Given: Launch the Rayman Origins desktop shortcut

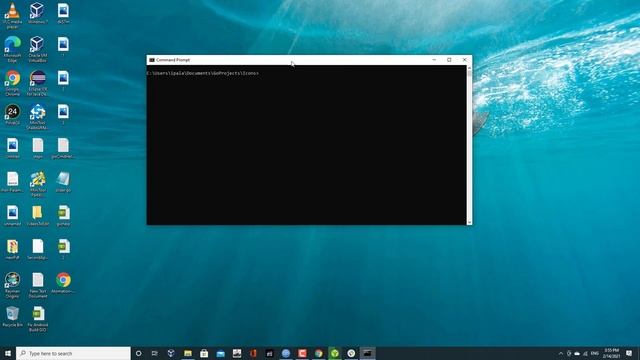Looking at the screenshot, I should point(13,285).
